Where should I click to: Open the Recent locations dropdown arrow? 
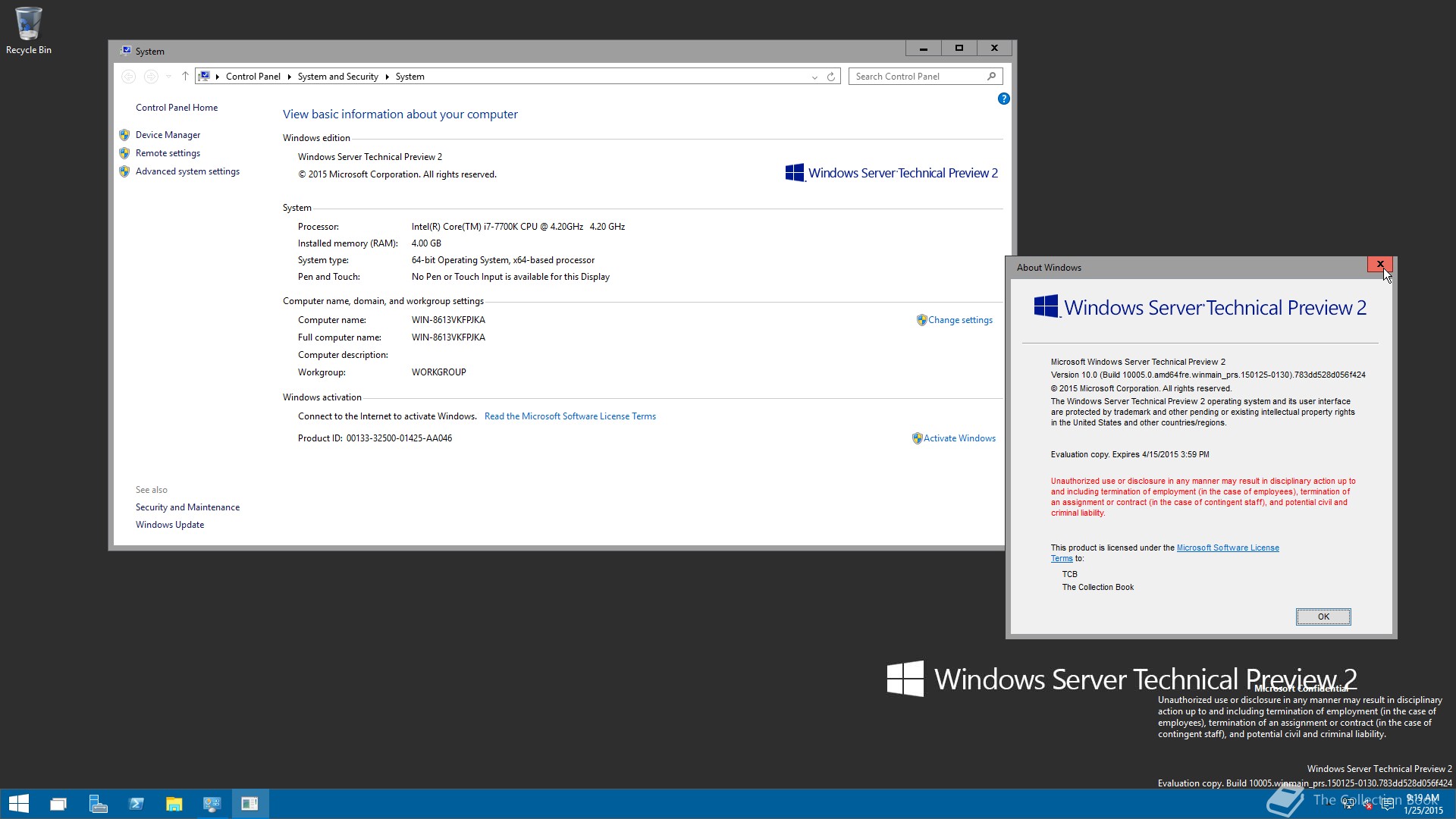click(x=168, y=77)
